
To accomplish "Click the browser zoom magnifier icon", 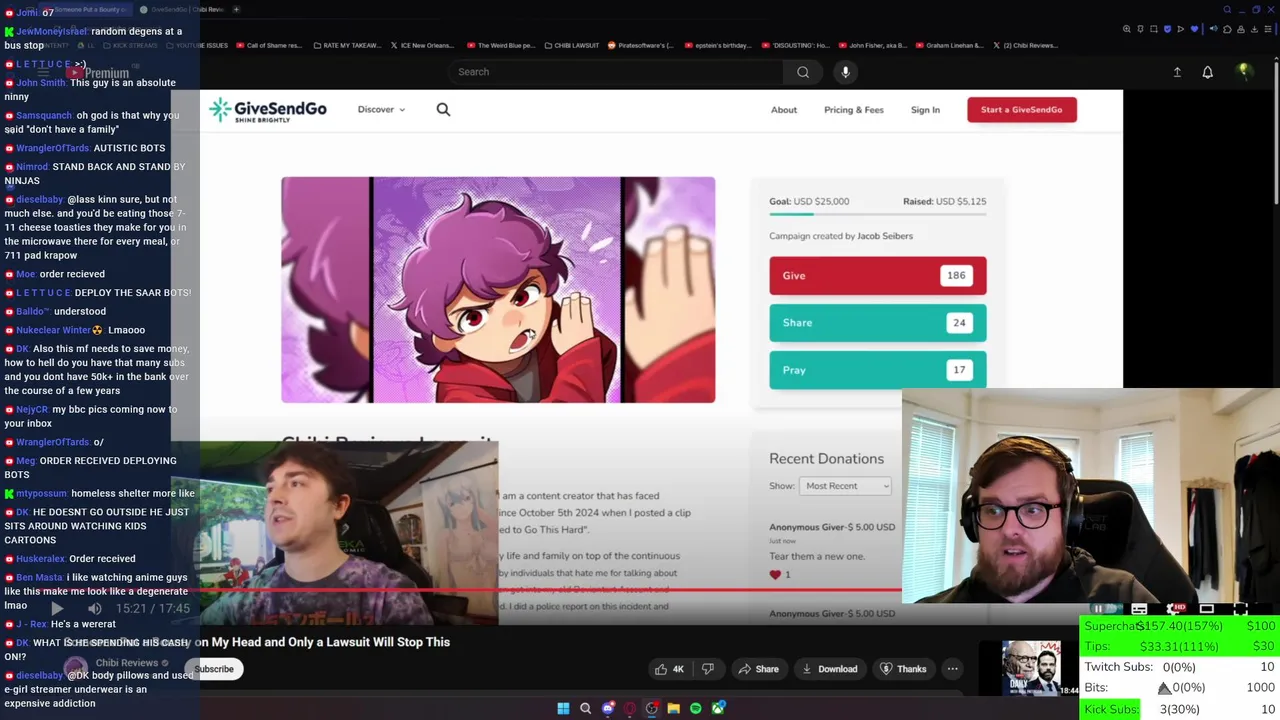I will pos(1127,29).
